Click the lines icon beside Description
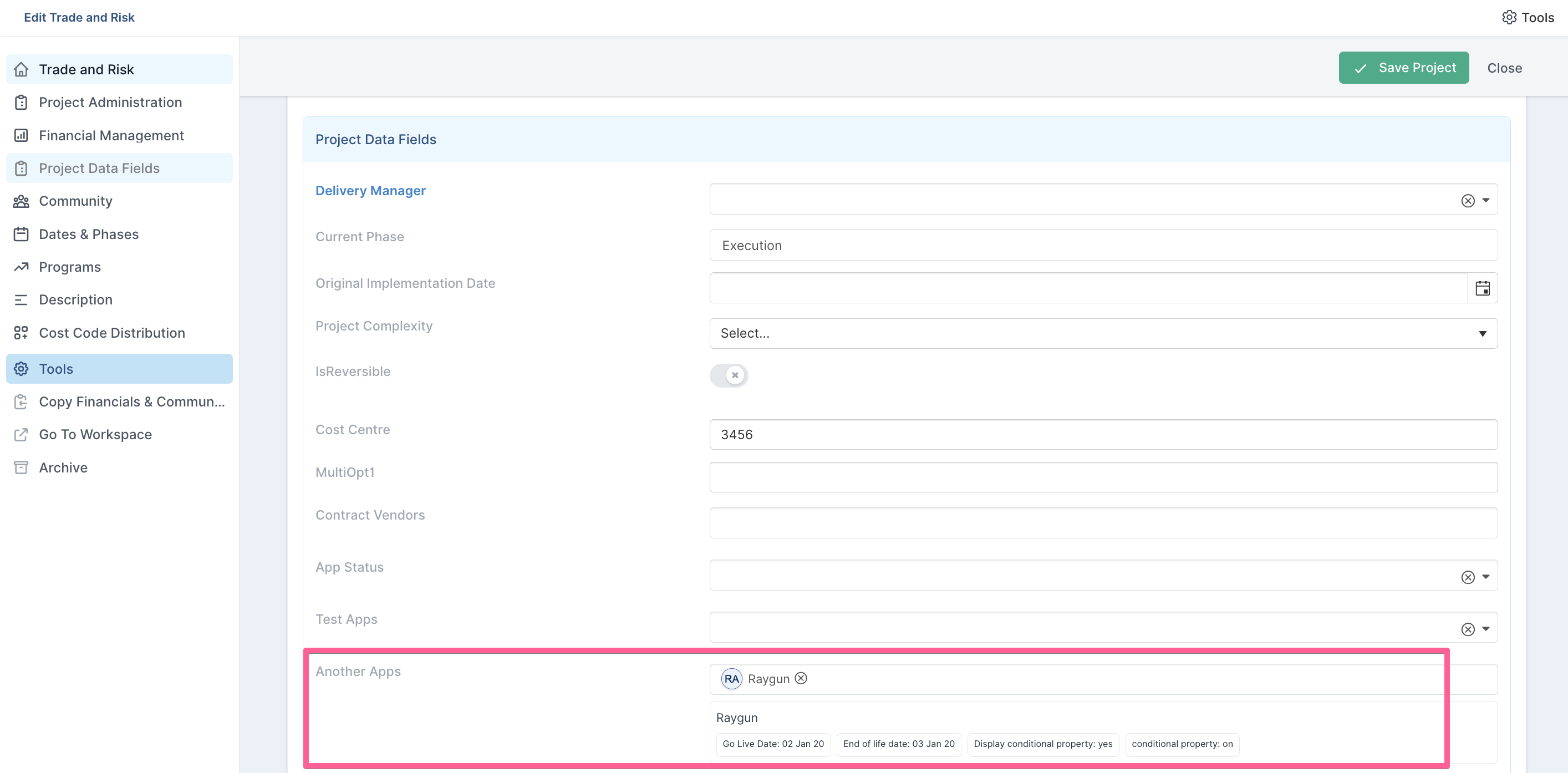 point(21,299)
